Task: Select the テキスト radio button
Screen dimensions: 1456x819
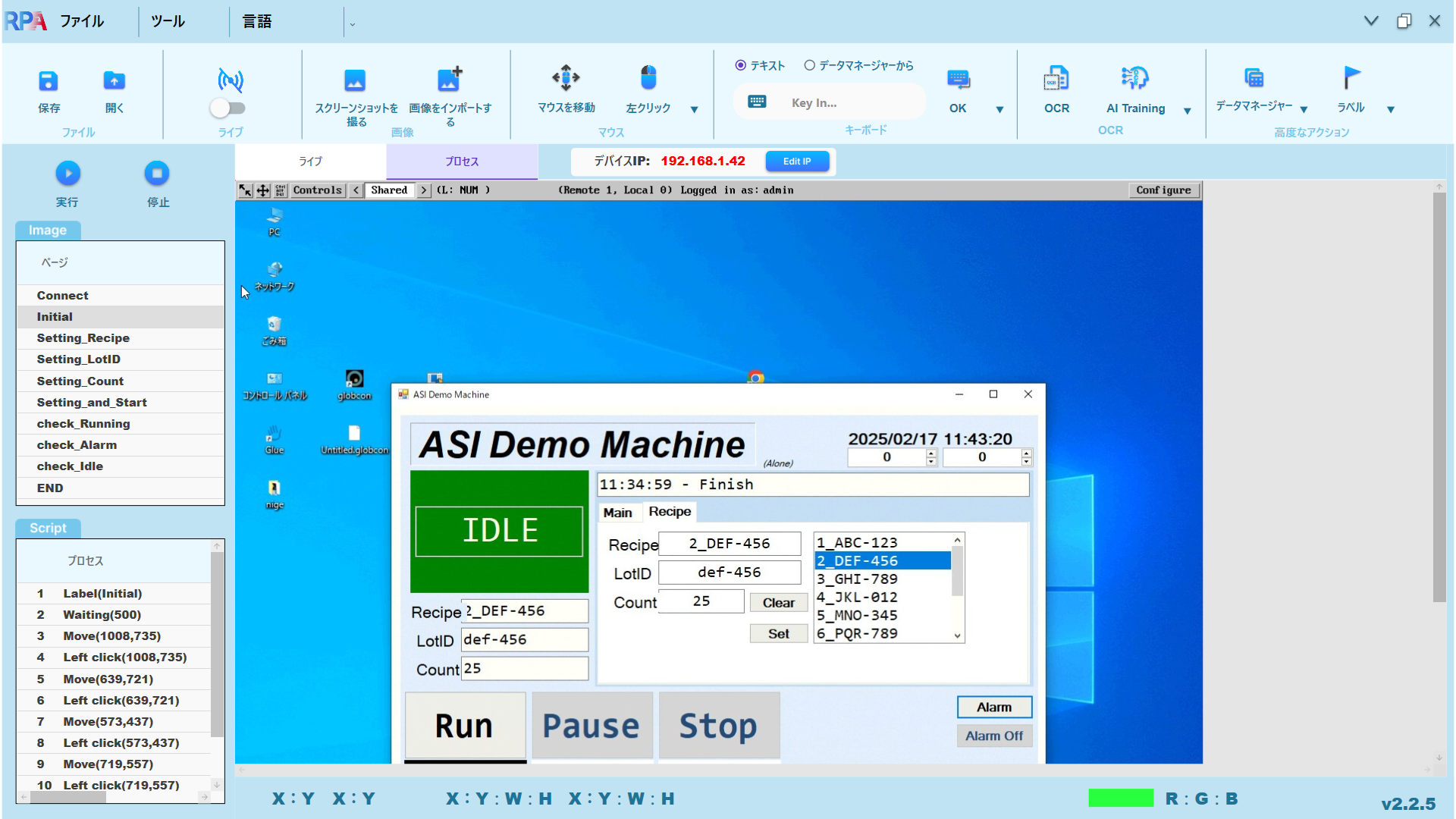Action: pos(741,65)
